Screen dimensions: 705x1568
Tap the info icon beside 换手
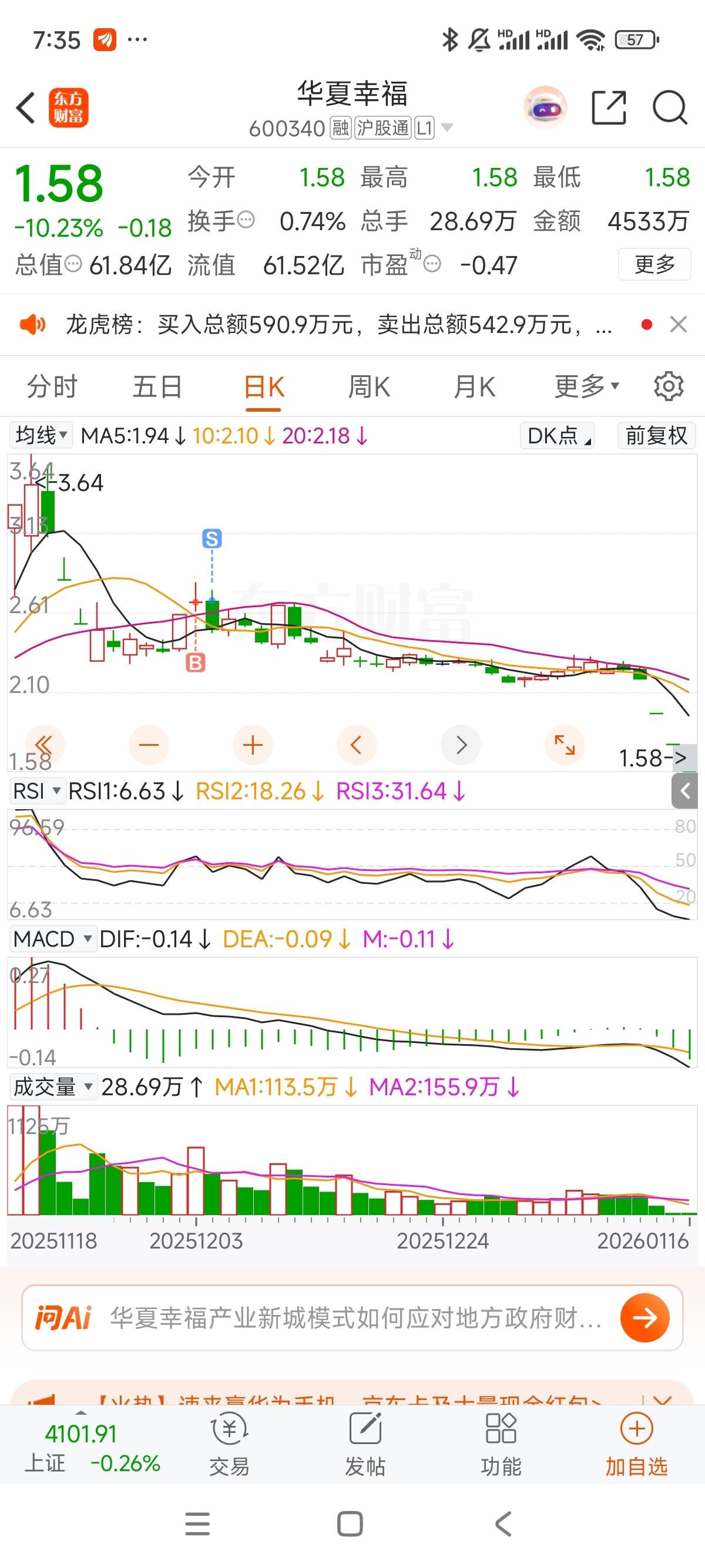coord(246,219)
